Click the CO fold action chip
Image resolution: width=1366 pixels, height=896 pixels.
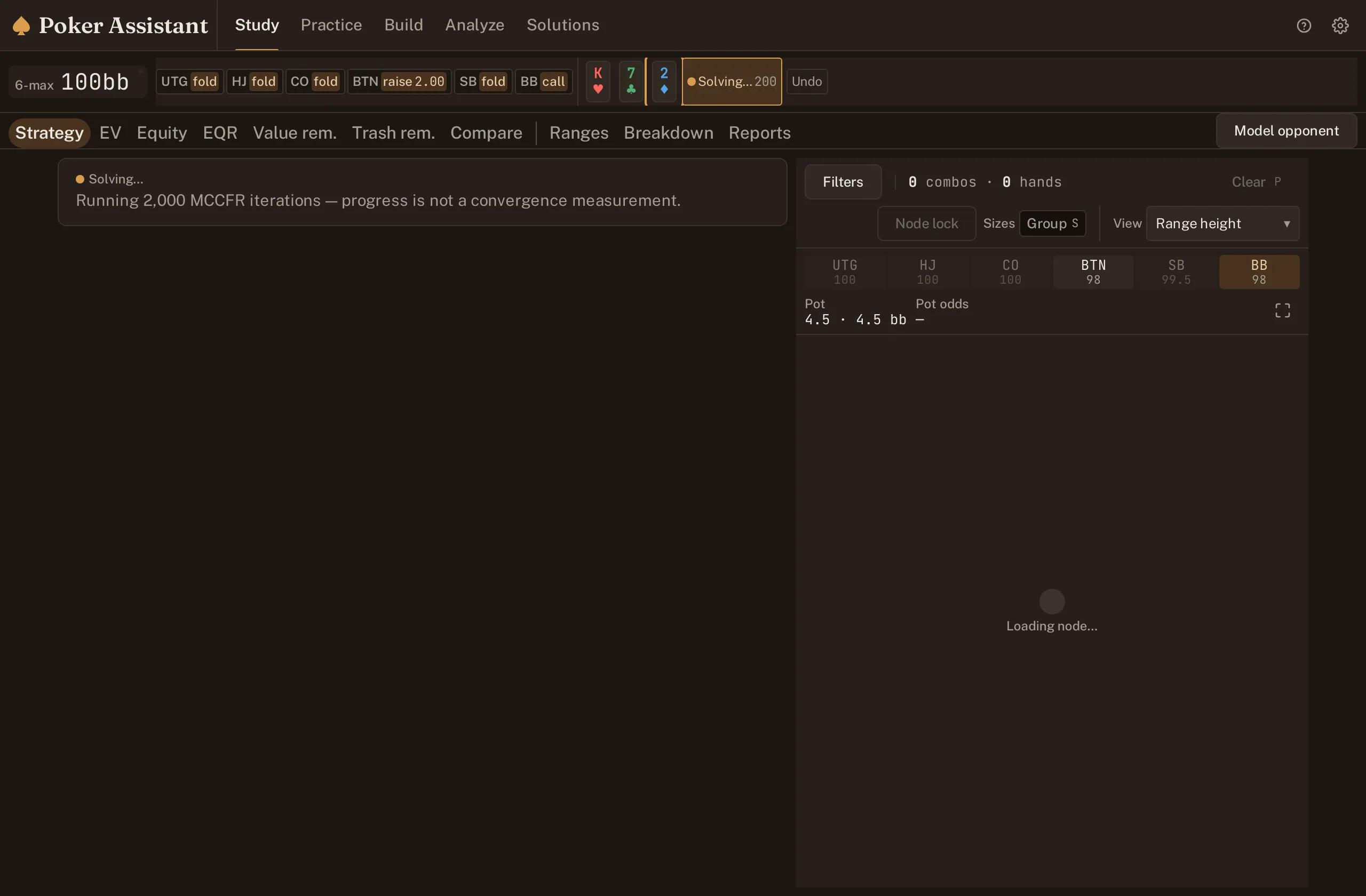click(314, 82)
